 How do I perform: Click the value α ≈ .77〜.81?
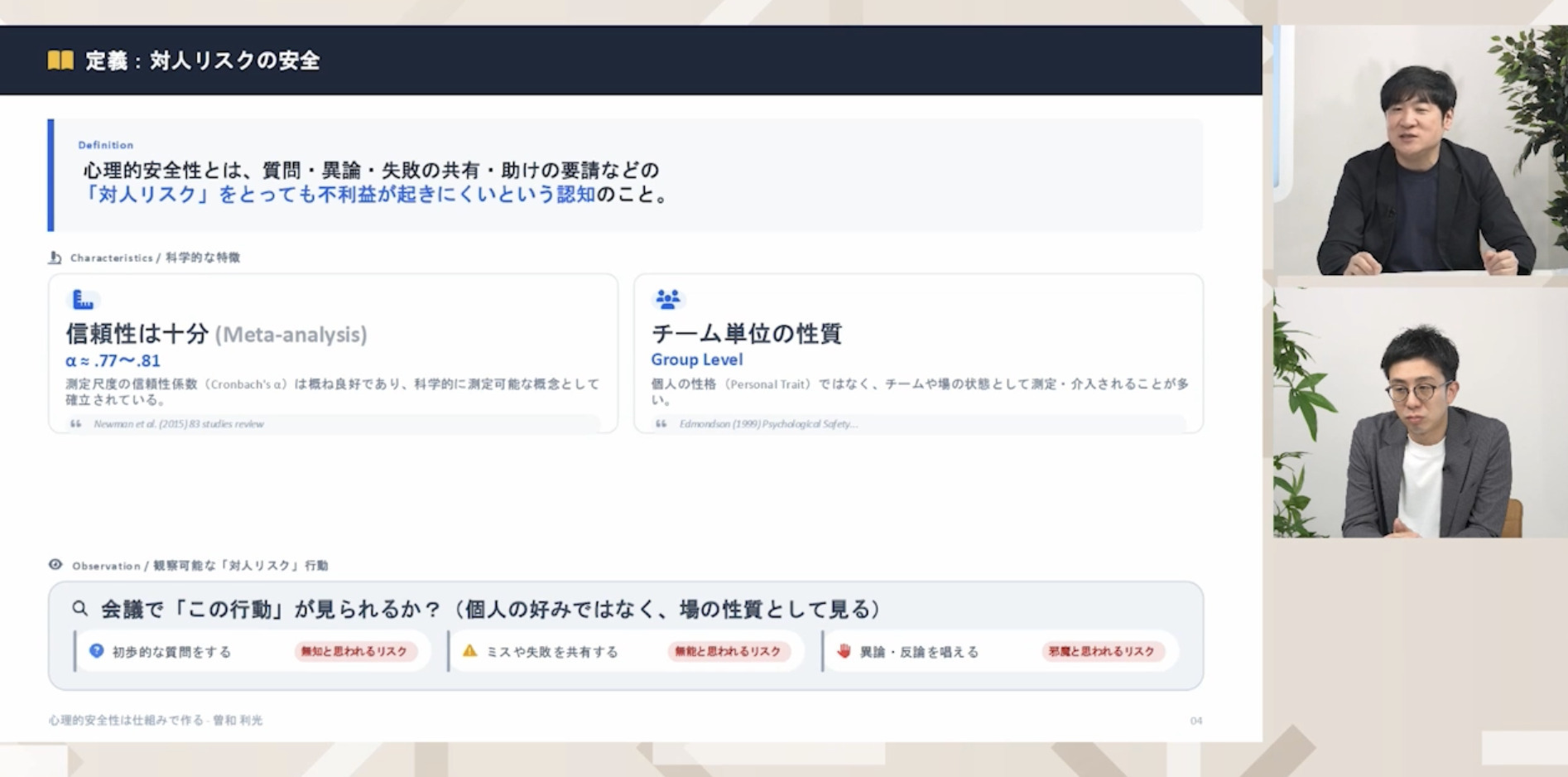point(113,361)
